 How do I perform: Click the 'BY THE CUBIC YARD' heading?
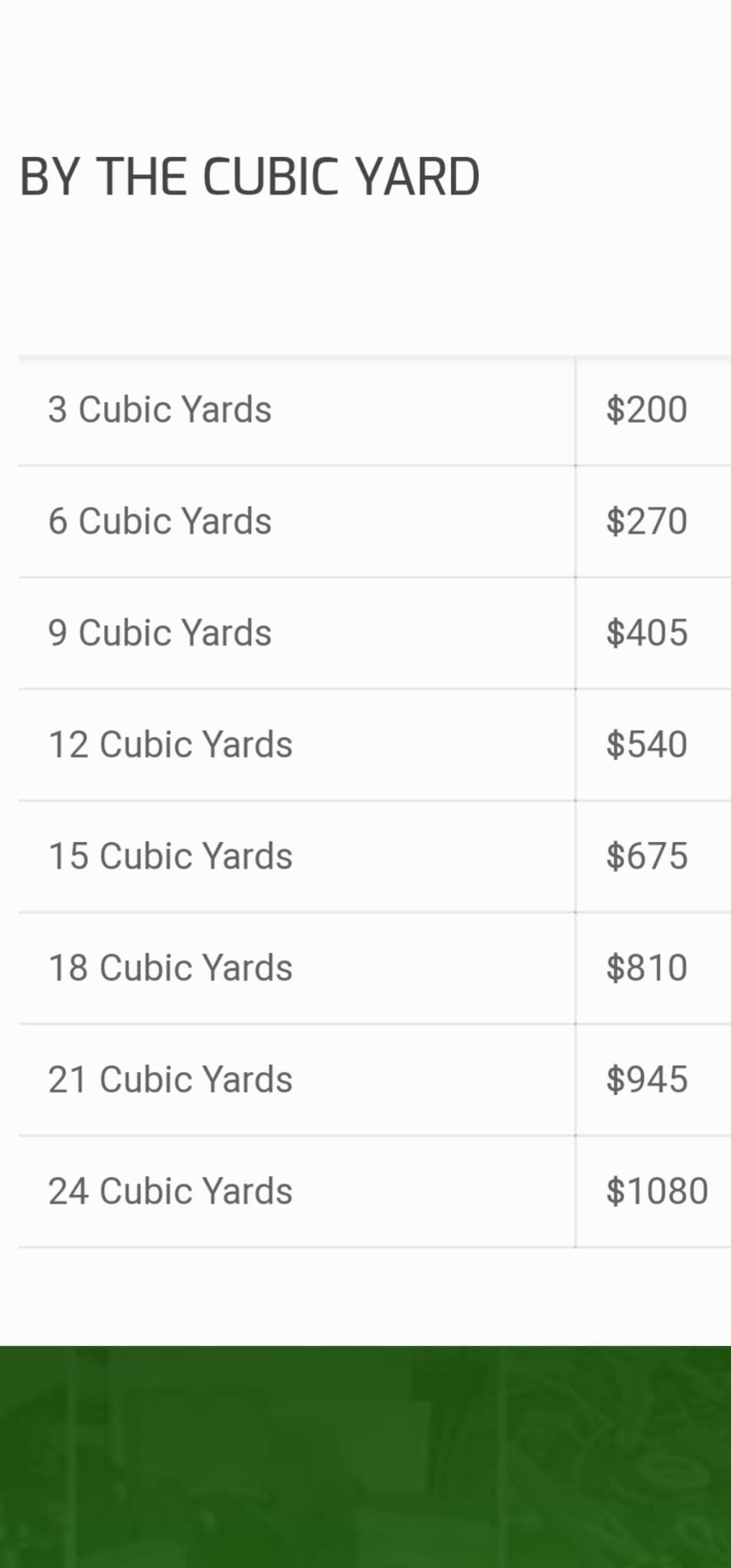(x=250, y=177)
